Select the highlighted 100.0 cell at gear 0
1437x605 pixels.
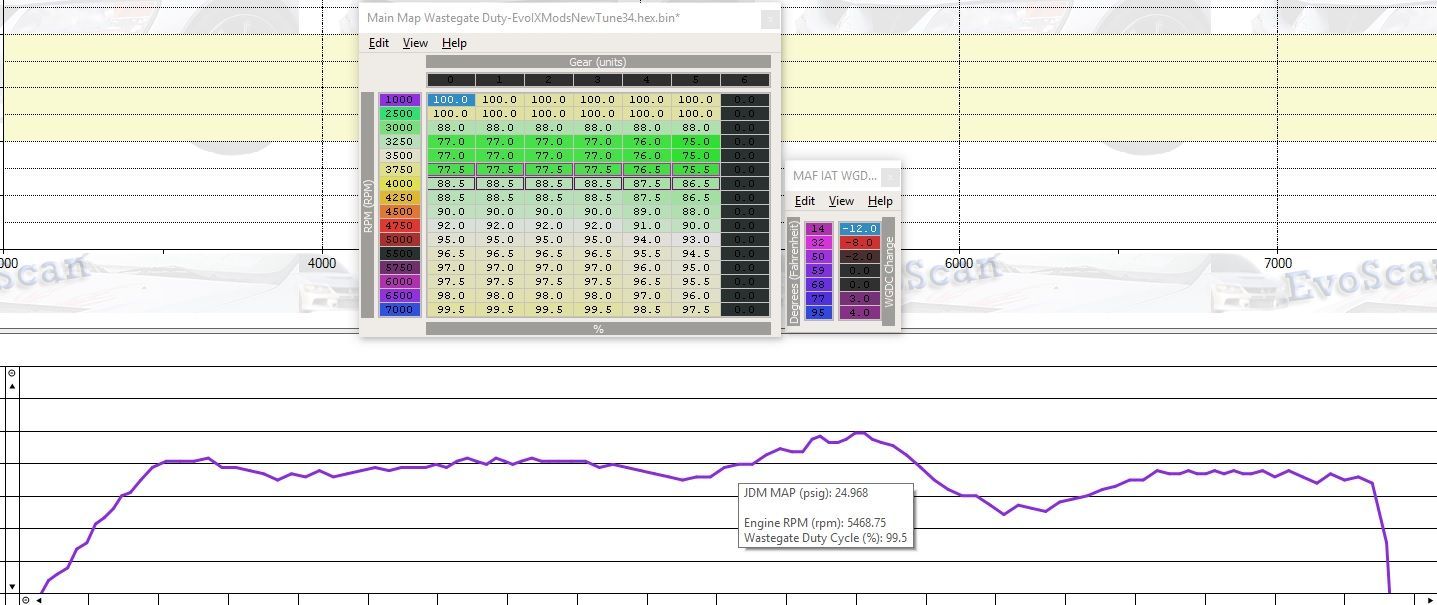(450, 100)
